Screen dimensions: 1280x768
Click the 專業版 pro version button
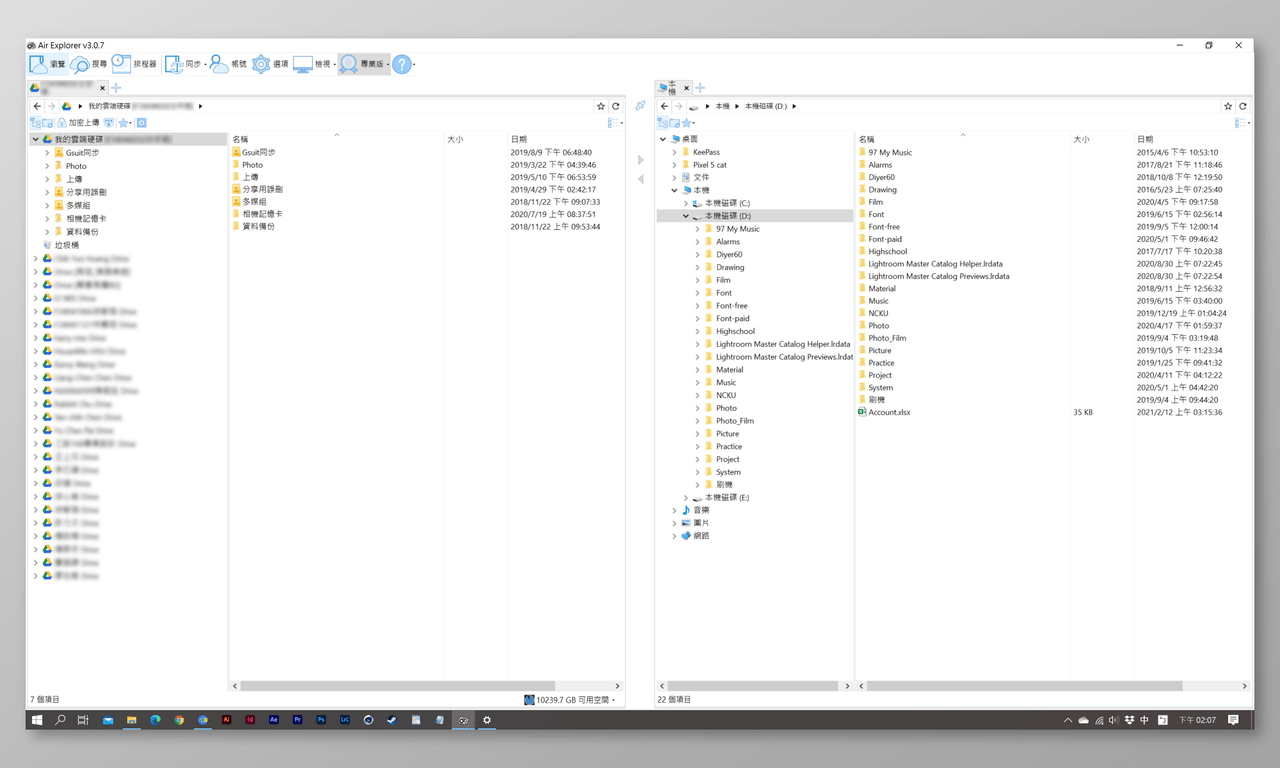[x=363, y=64]
